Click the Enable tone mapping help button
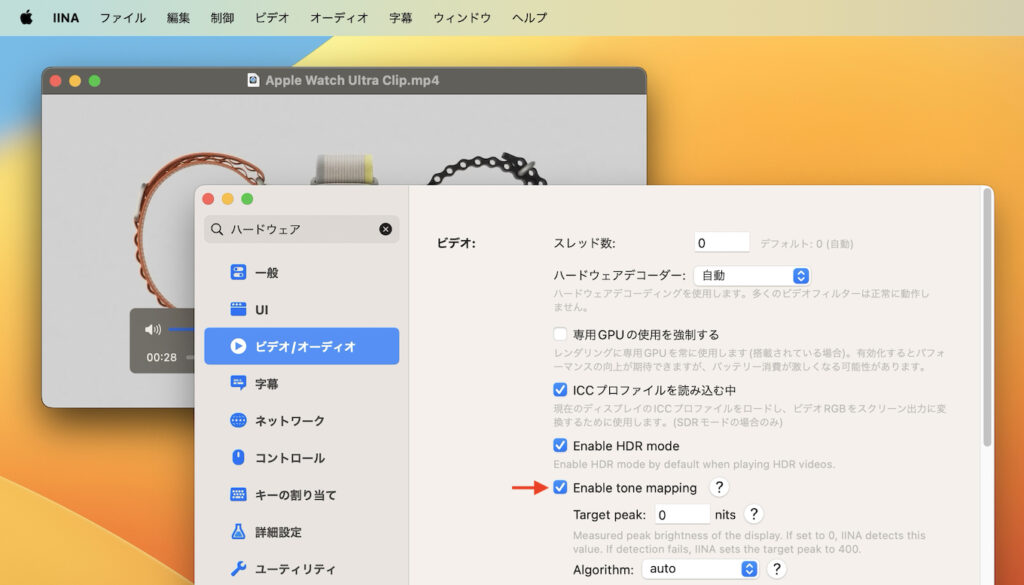Viewport: 1024px width, 585px height. [719, 487]
